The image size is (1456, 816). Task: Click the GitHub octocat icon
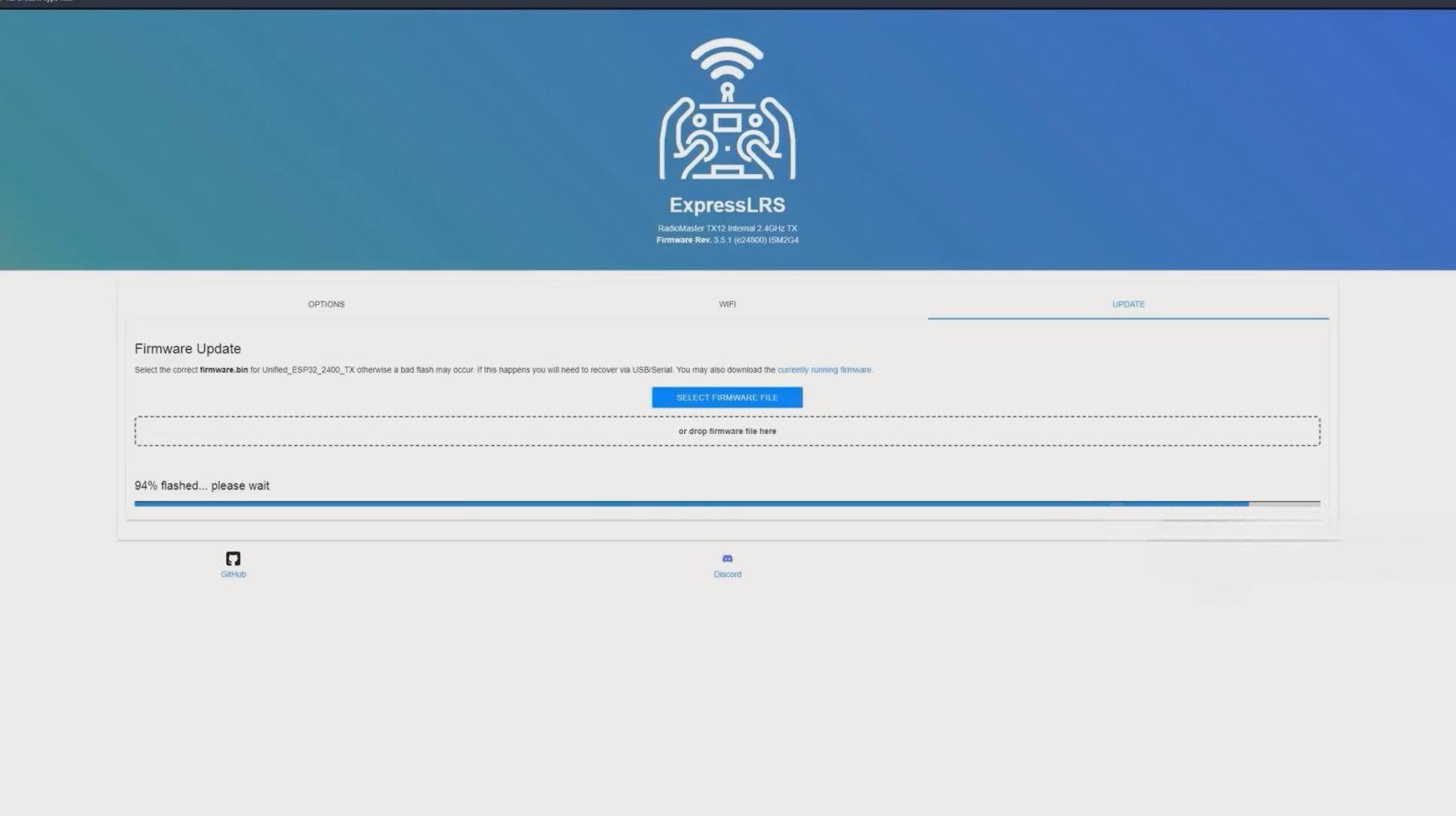coord(233,559)
